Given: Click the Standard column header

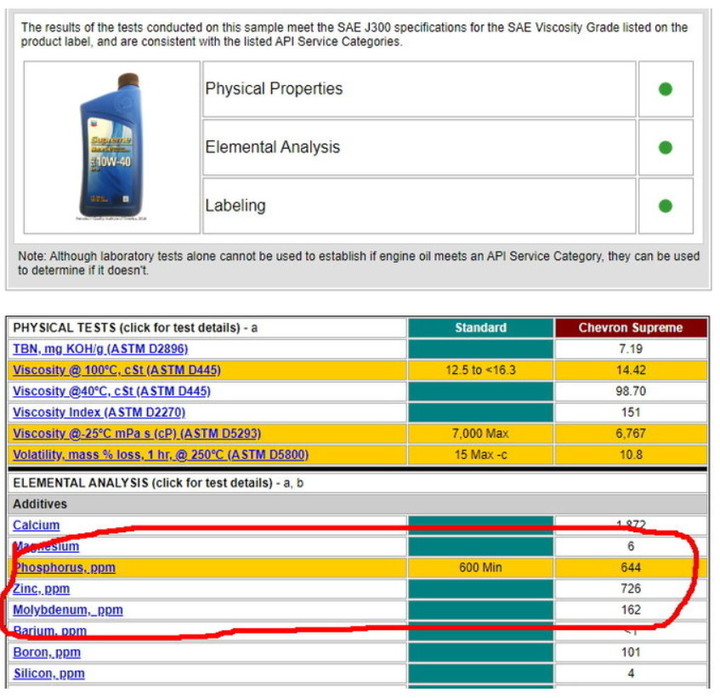Looking at the screenshot, I should point(480,327).
